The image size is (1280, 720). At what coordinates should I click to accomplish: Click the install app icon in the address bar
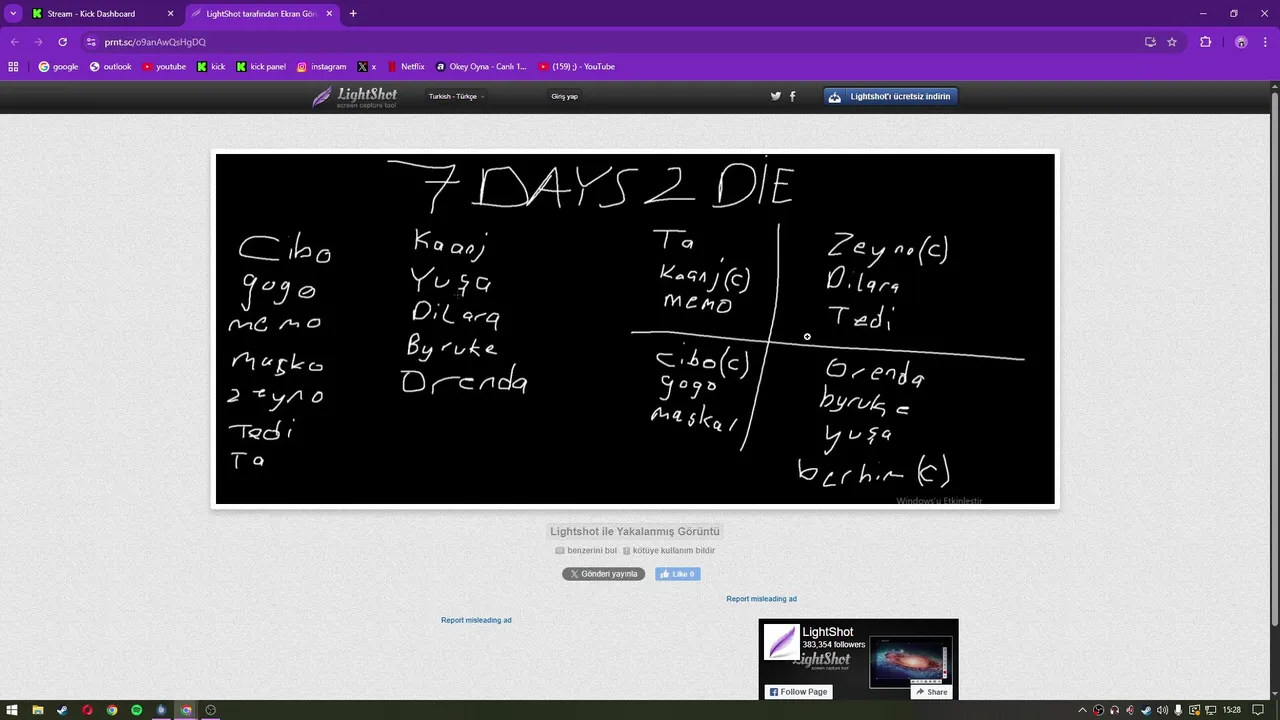point(1150,42)
